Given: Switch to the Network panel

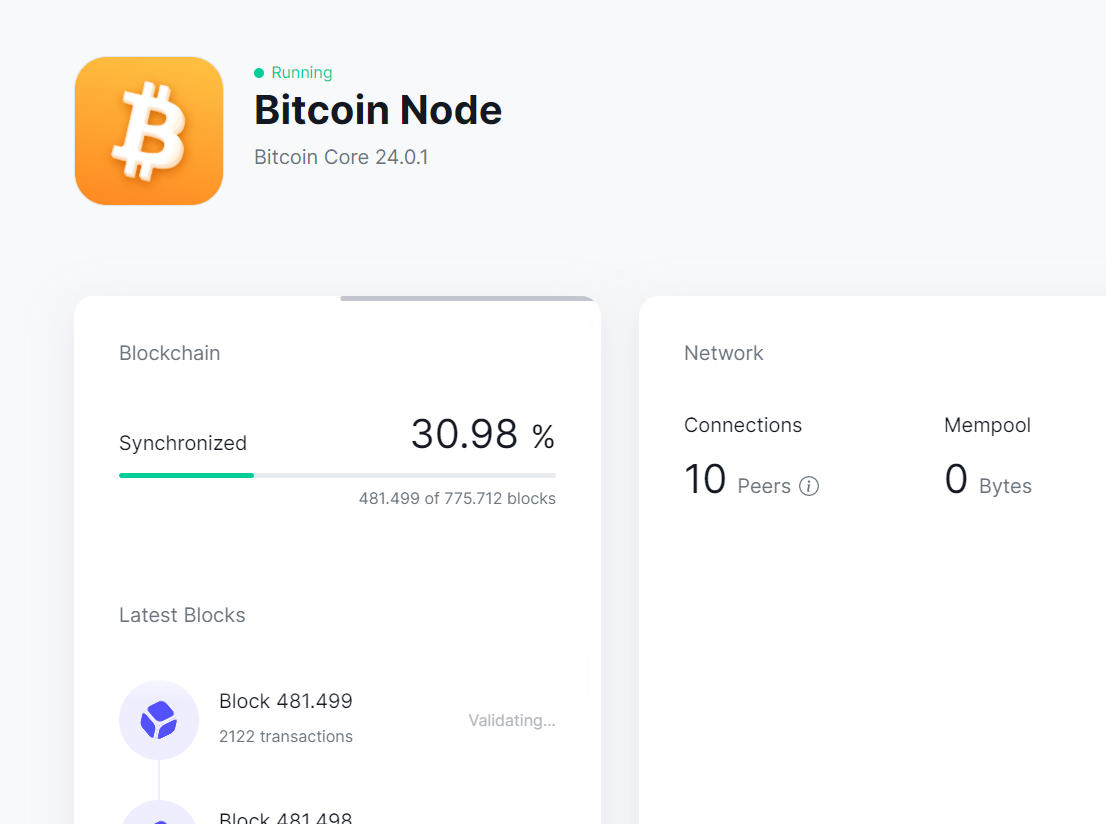Looking at the screenshot, I should click(723, 353).
